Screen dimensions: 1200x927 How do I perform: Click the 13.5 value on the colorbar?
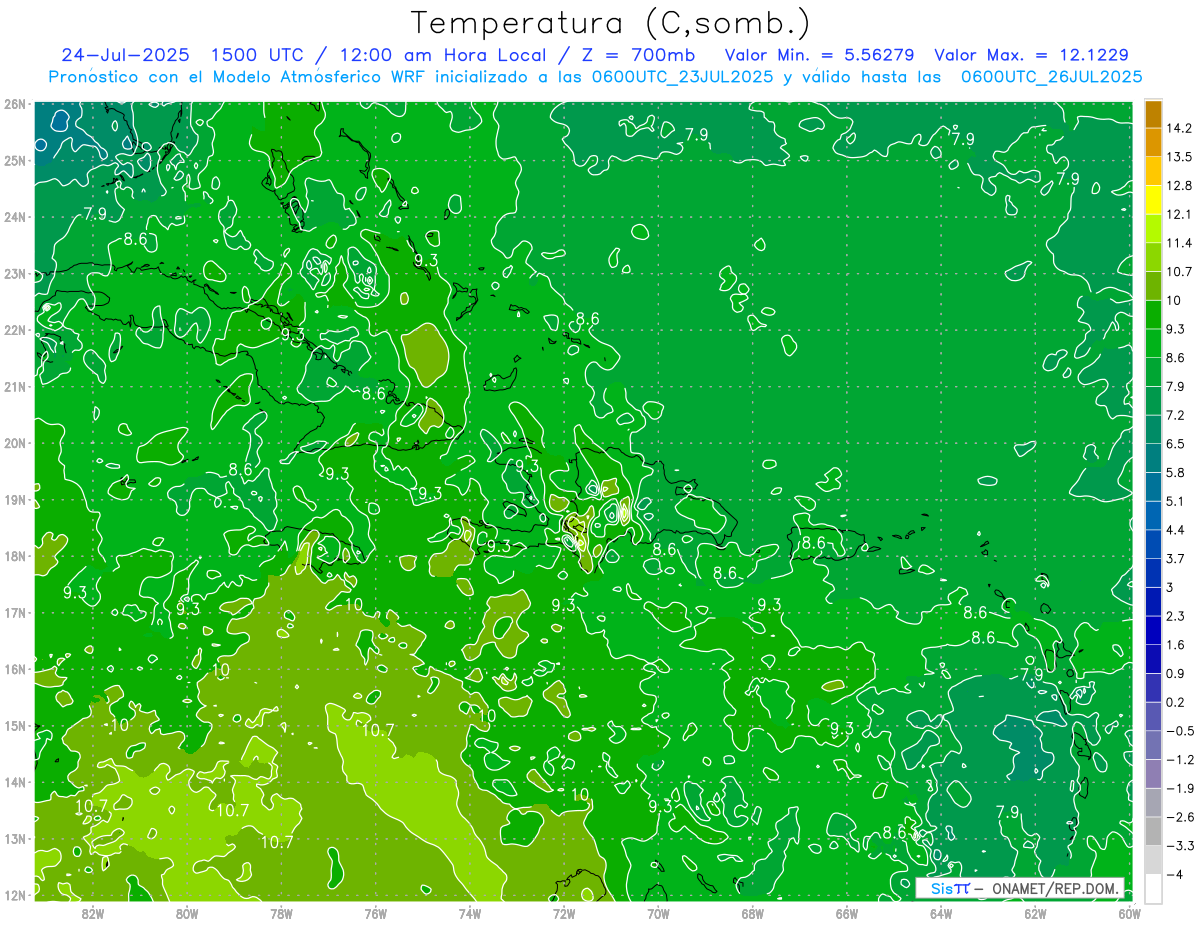[x=1179, y=157]
